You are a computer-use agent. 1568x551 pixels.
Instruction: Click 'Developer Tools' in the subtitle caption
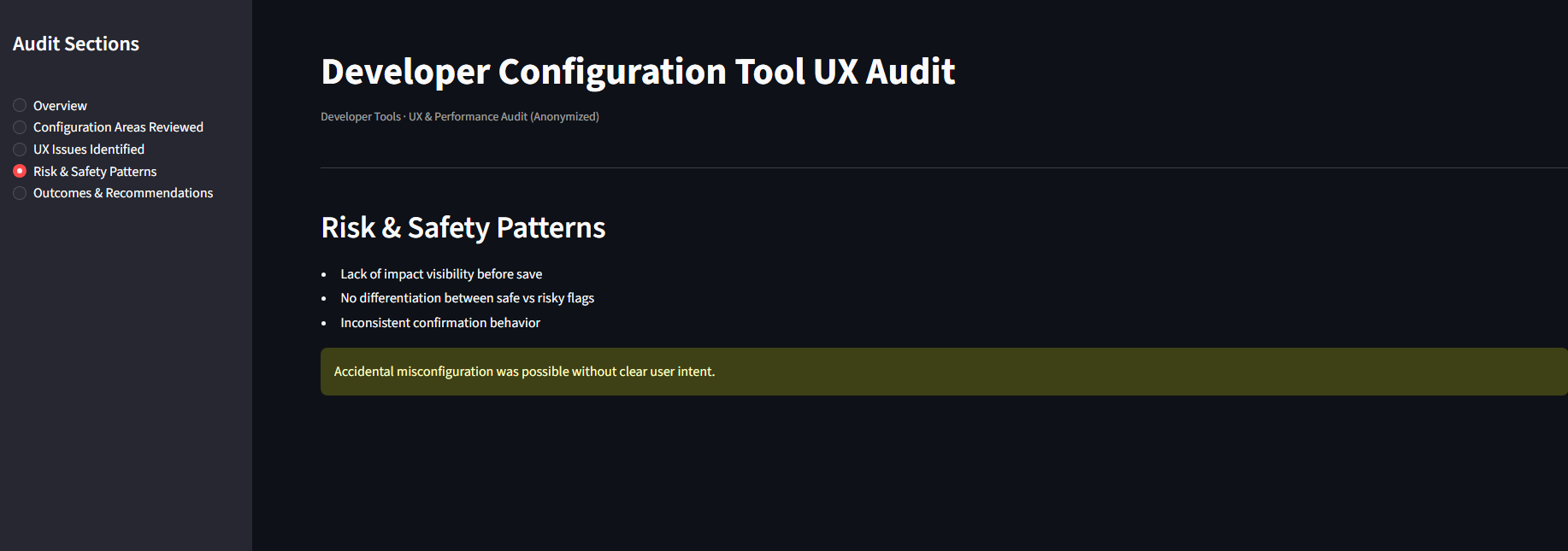361,117
